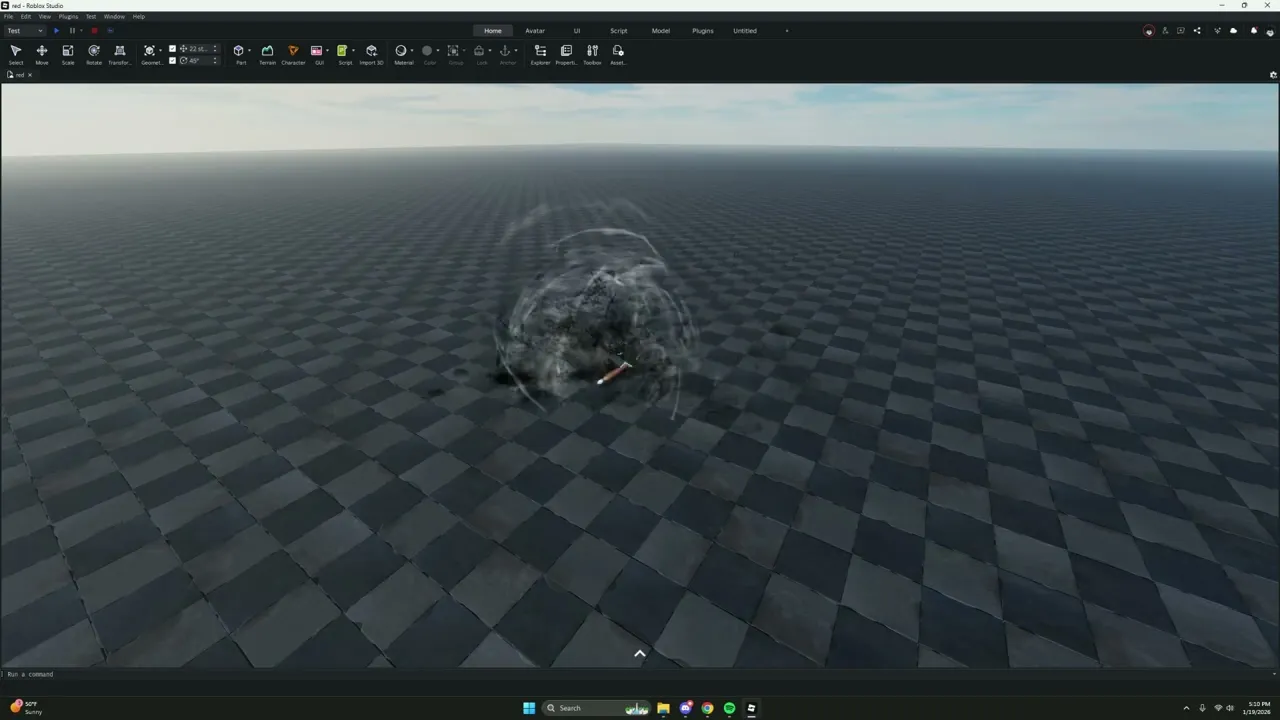
Task: Open the Import 3D tool
Action: [x=371, y=54]
